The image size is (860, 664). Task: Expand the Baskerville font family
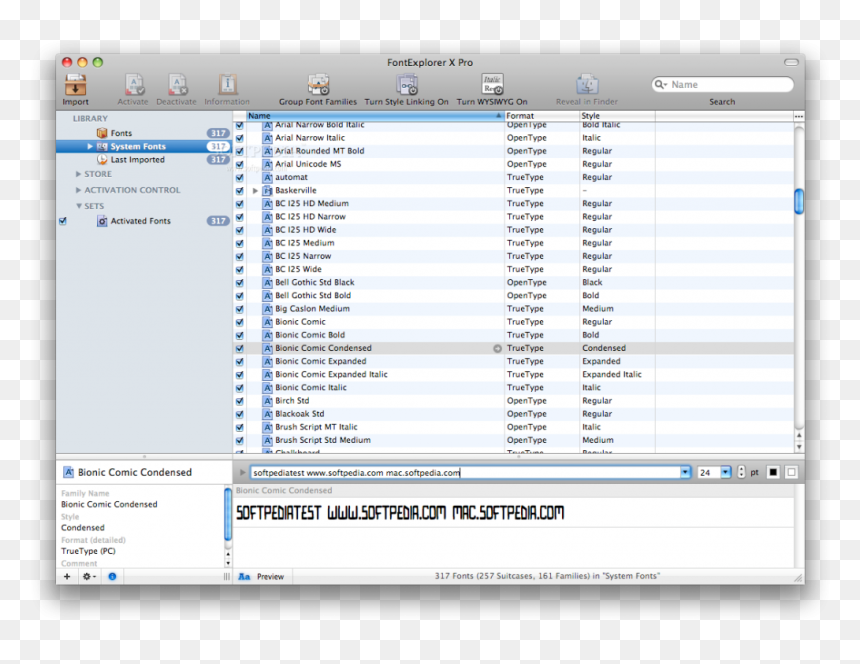255,191
